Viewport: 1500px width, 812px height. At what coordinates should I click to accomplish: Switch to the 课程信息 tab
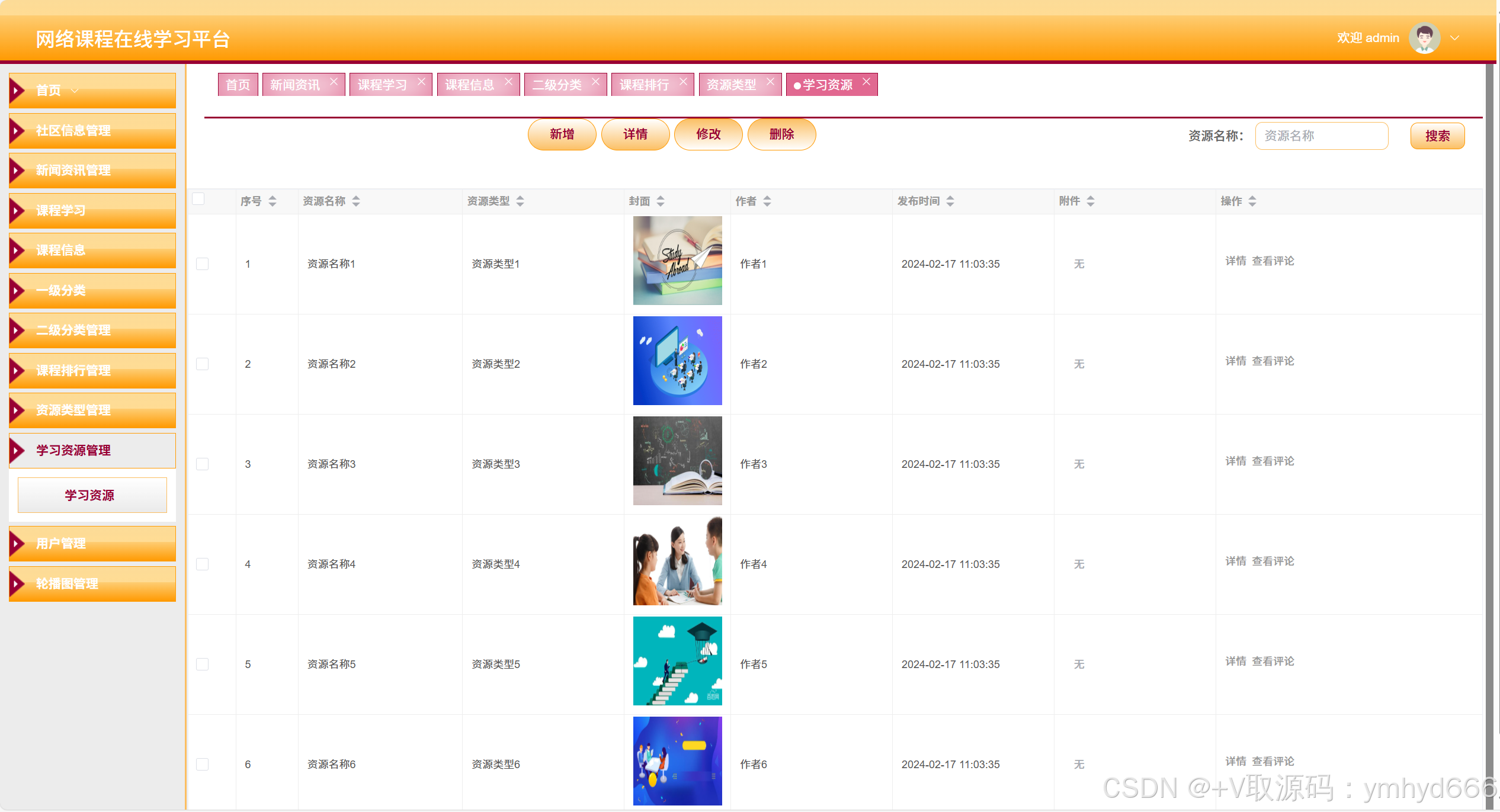[x=469, y=85]
